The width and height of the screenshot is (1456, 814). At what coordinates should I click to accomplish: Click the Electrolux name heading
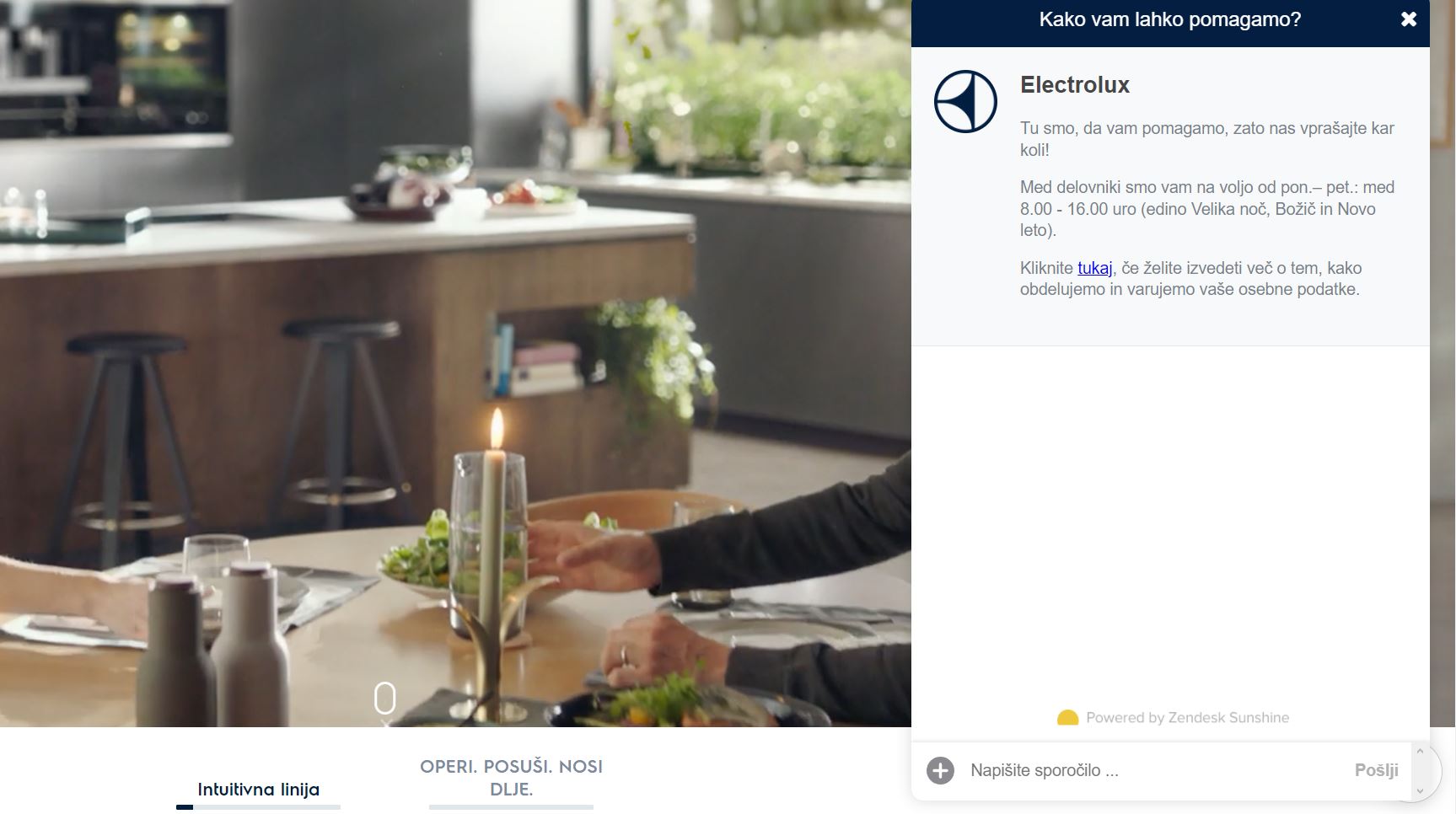pyautogui.click(x=1074, y=85)
